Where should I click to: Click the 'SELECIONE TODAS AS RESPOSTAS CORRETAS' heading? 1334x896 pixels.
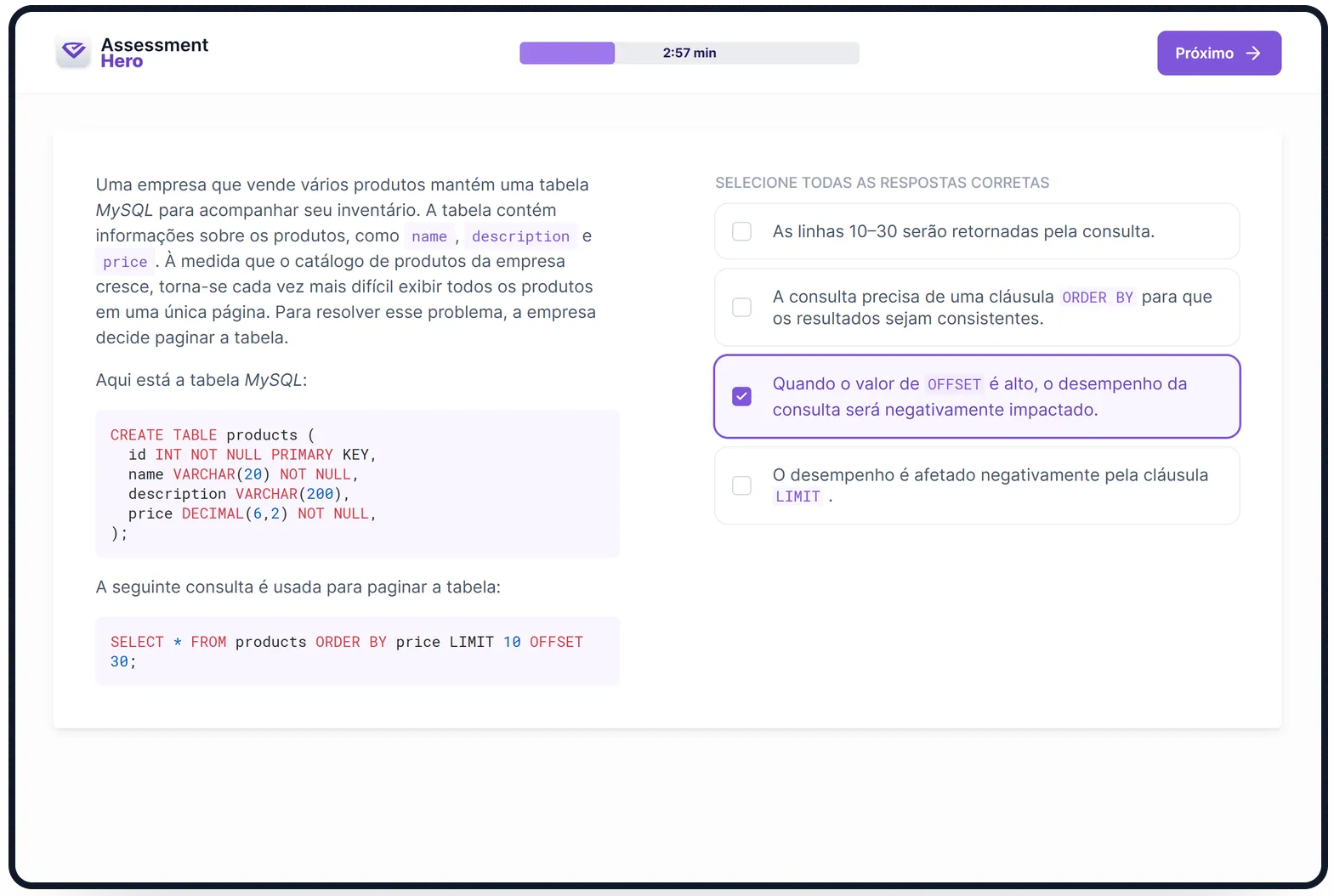click(x=882, y=183)
